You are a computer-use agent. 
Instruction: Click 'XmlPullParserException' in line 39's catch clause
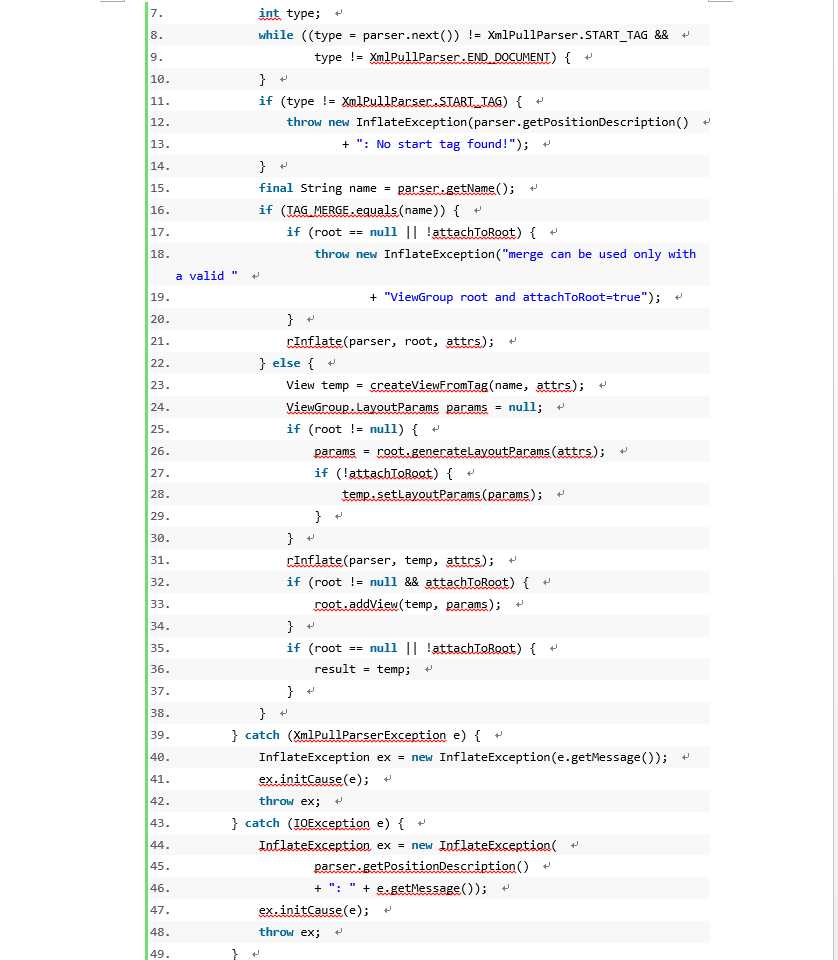(x=369, y=735)
